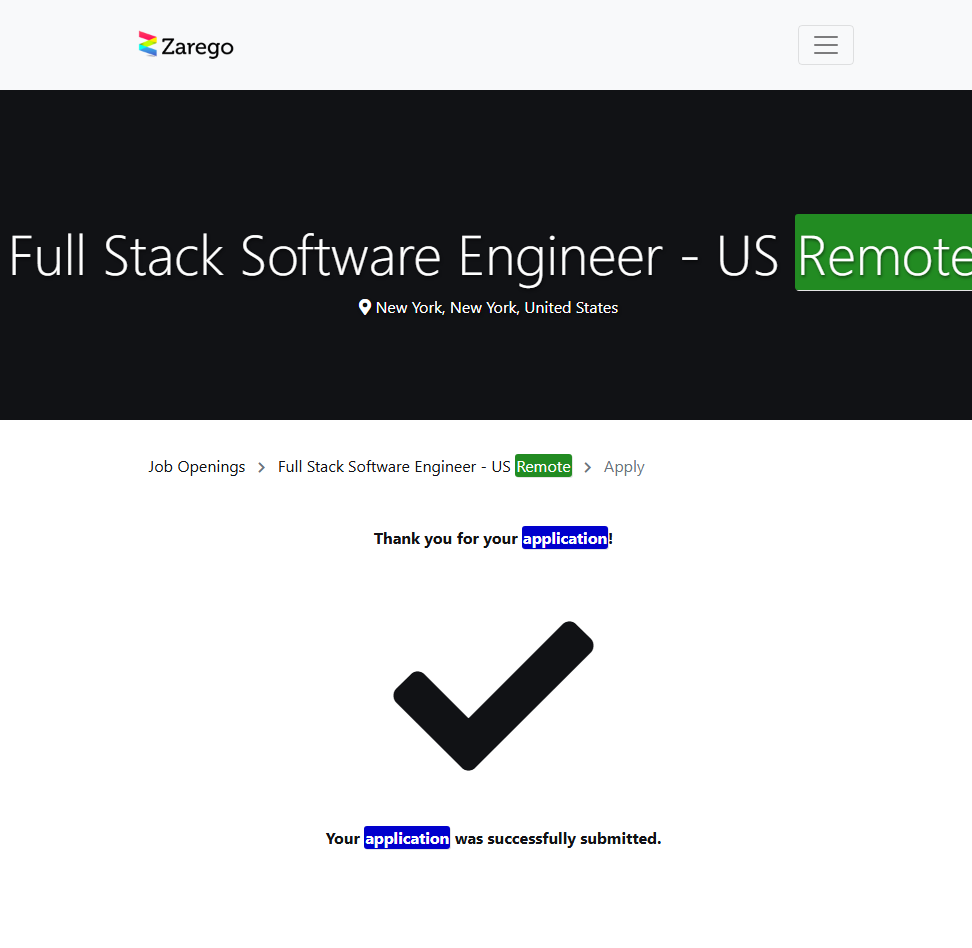Click the location pin icon

(365, 307)
